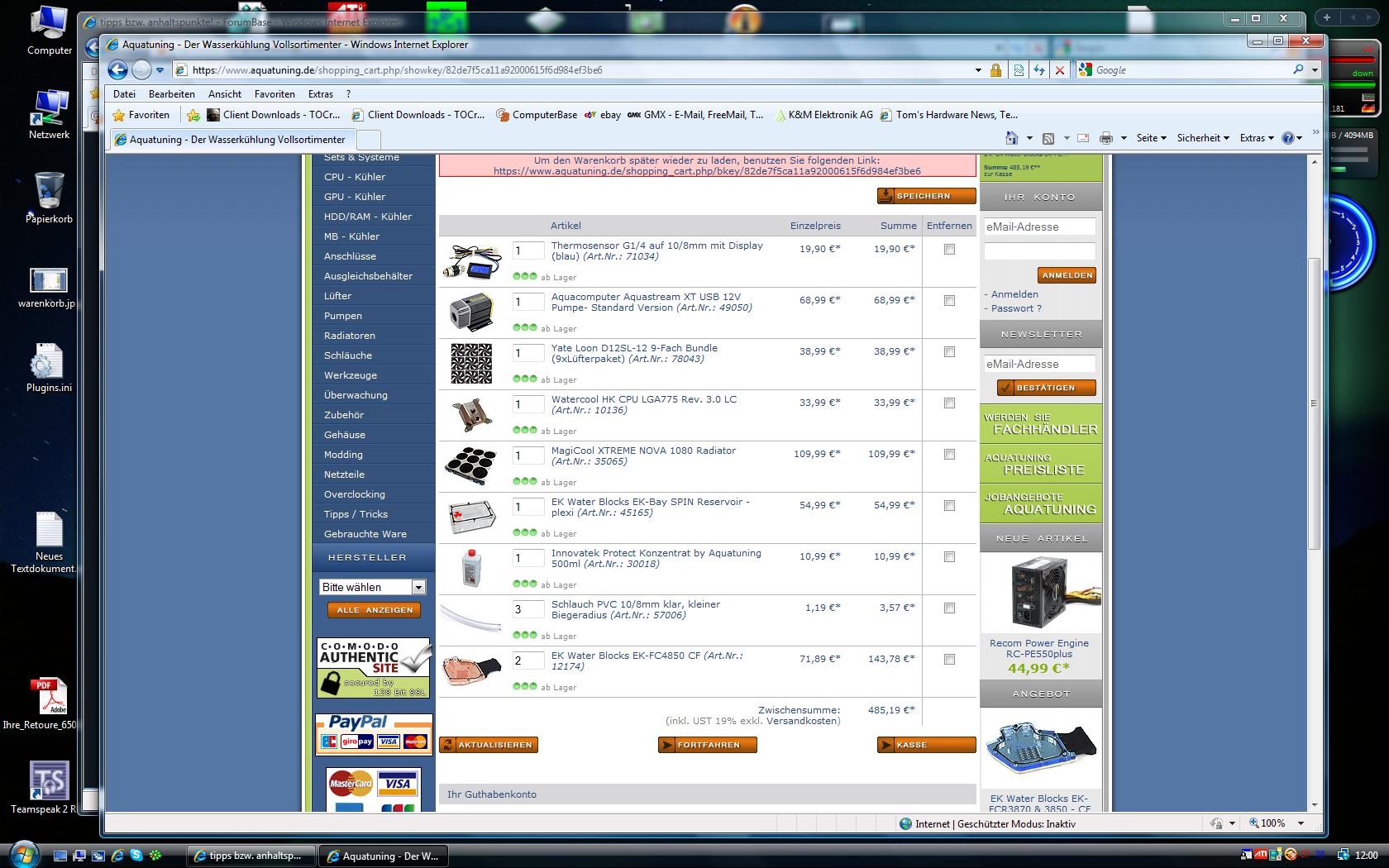Click the SPEICHERN button
This screenshot has height=868, width=1389.
pos(926,196)
